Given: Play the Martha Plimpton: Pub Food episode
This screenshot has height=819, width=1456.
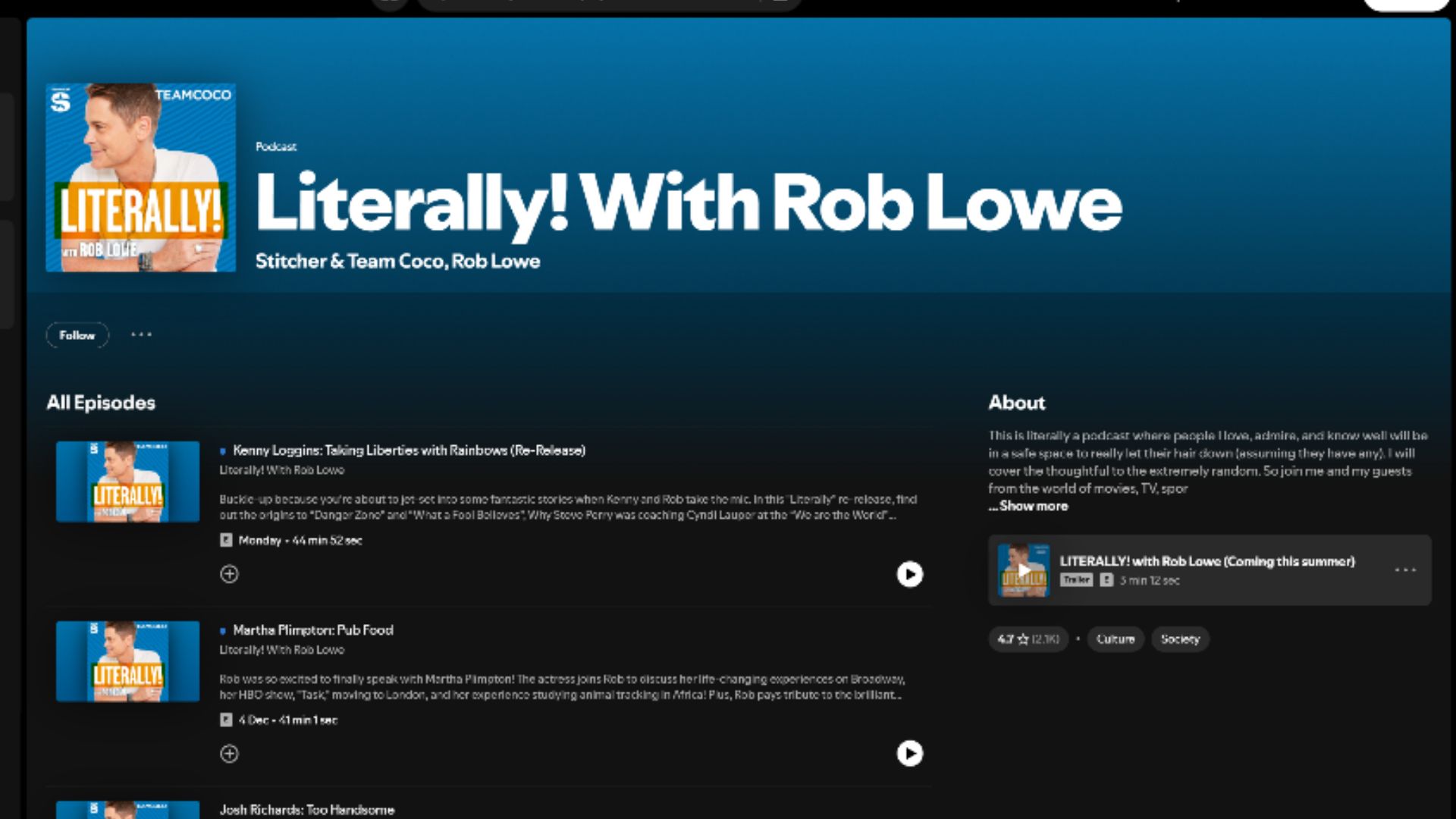Looking at the screenshot, I should coord(910,754).
